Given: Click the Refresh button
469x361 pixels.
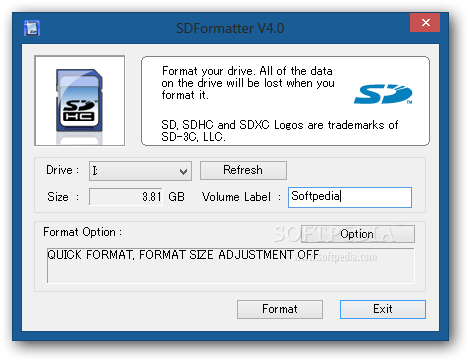Looking at the screenshot, I should coord(243,170).
